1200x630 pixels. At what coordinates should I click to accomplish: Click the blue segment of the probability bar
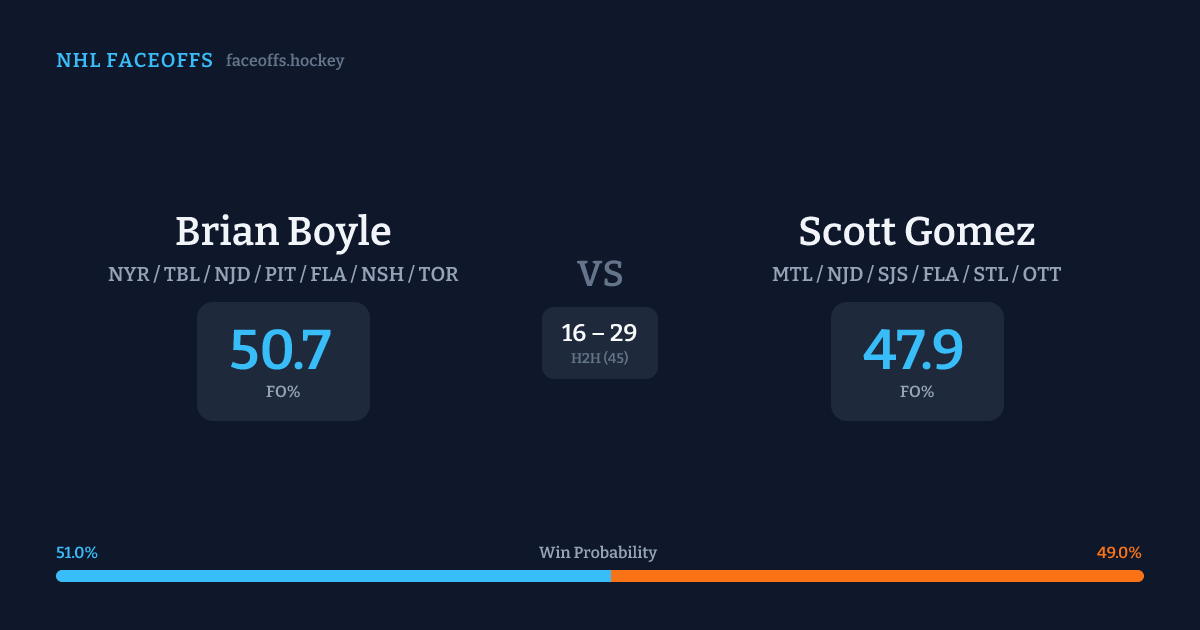[333, 576]
